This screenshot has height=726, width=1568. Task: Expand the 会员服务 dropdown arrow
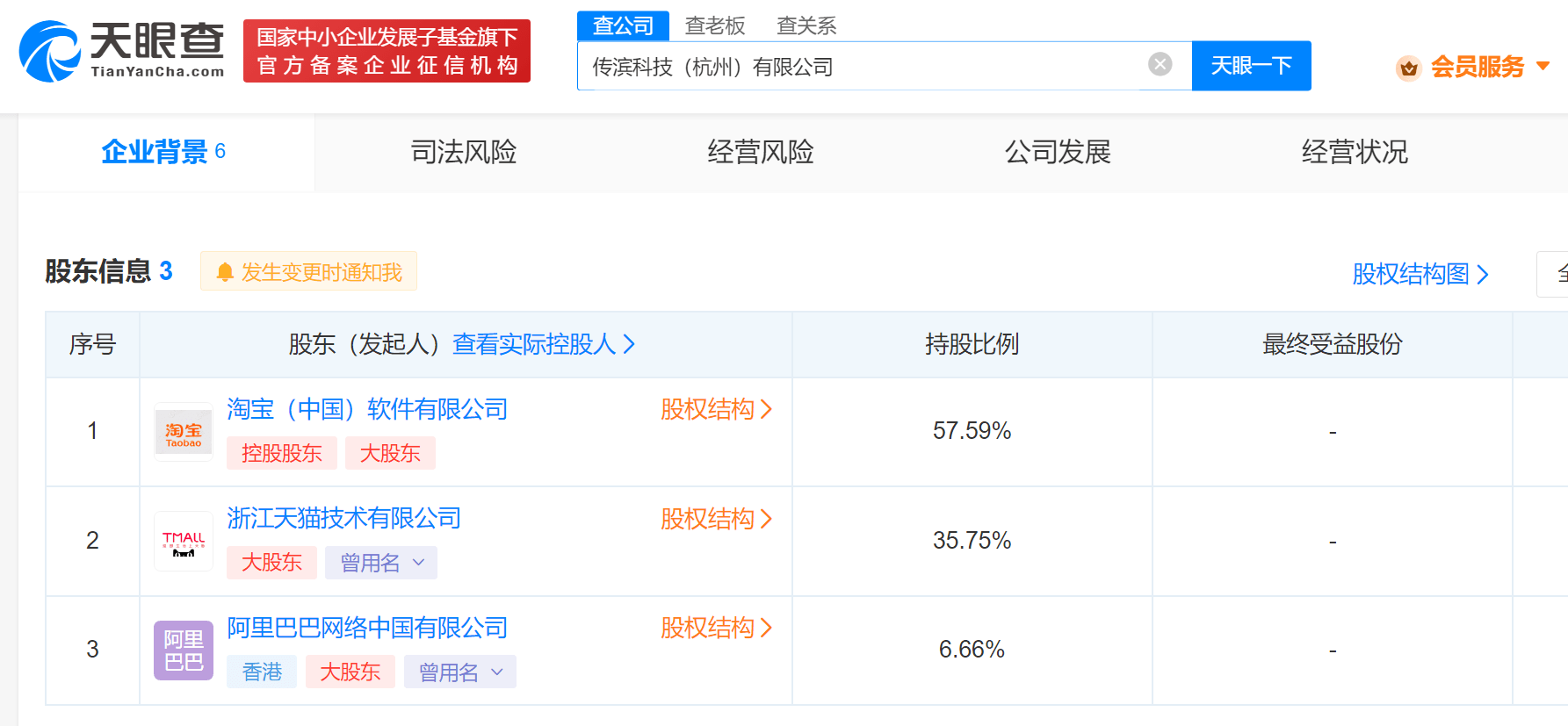[x=1543, y=66]
